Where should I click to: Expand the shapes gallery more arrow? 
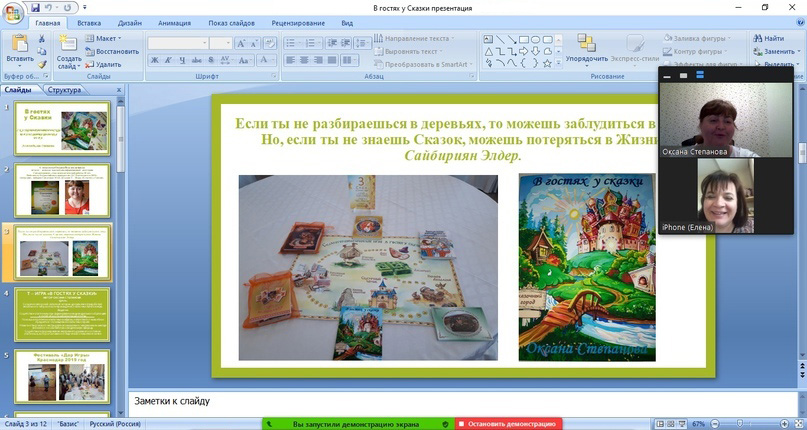click(558, 63)
